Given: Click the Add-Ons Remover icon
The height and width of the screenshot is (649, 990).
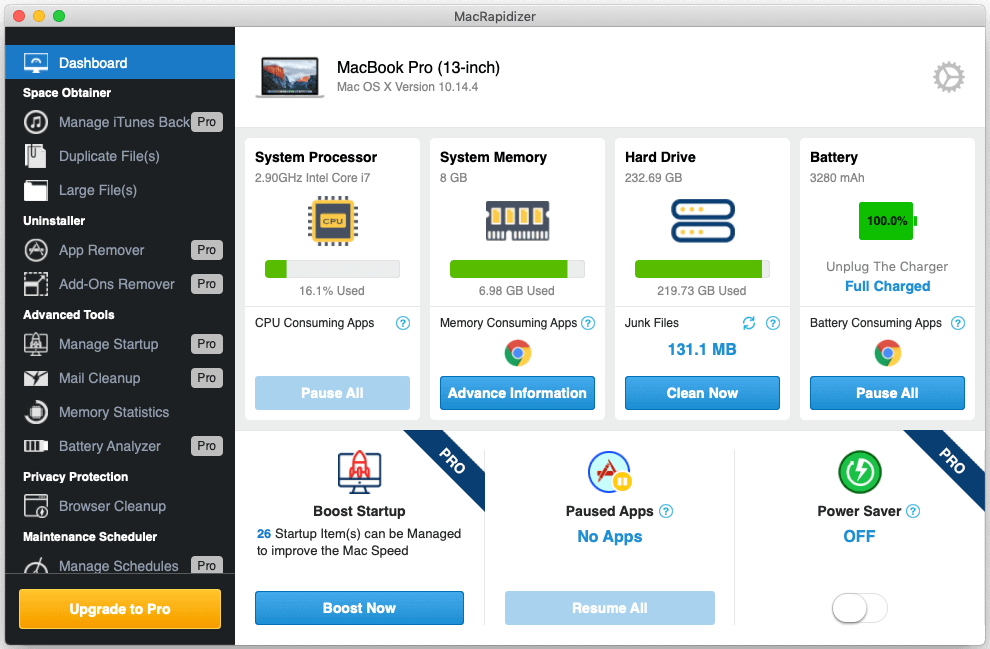Looking at the screenshot, I should [x=36, y=284].
